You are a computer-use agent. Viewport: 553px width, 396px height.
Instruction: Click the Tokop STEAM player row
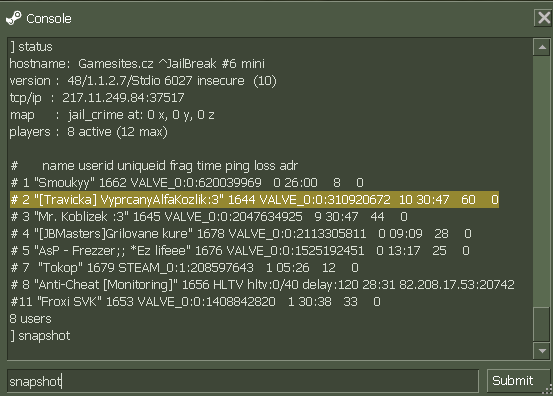click(x=184, y=268)
